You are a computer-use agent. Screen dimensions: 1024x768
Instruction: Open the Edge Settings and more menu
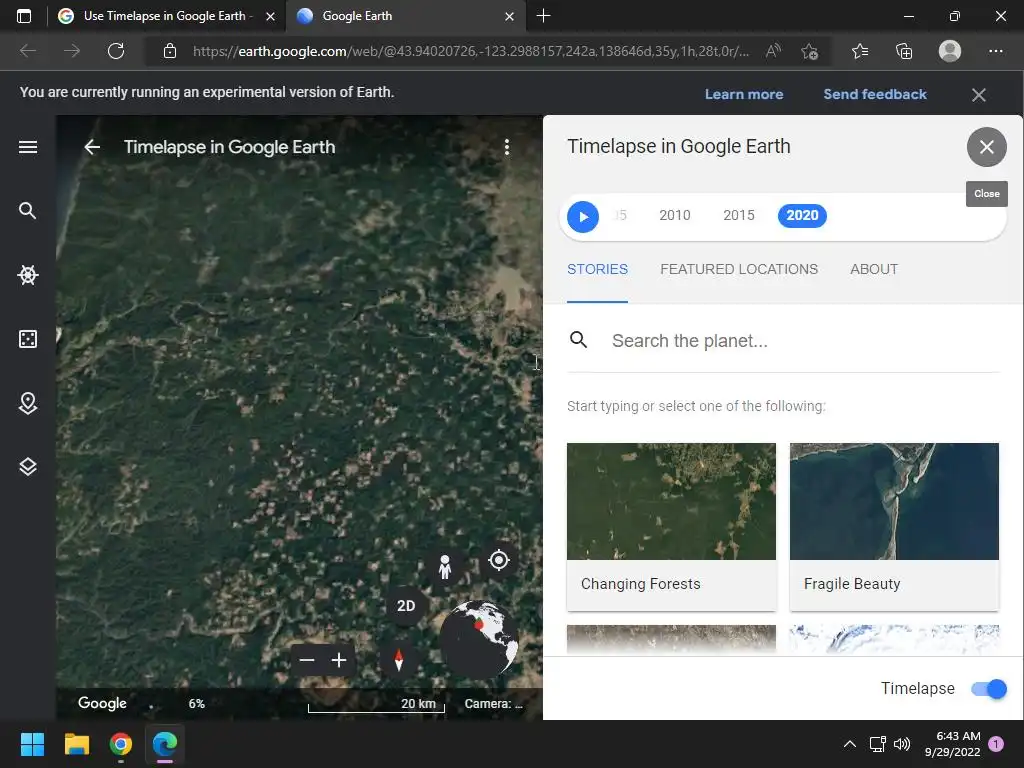pyautogui.click(x=995, y=51)
